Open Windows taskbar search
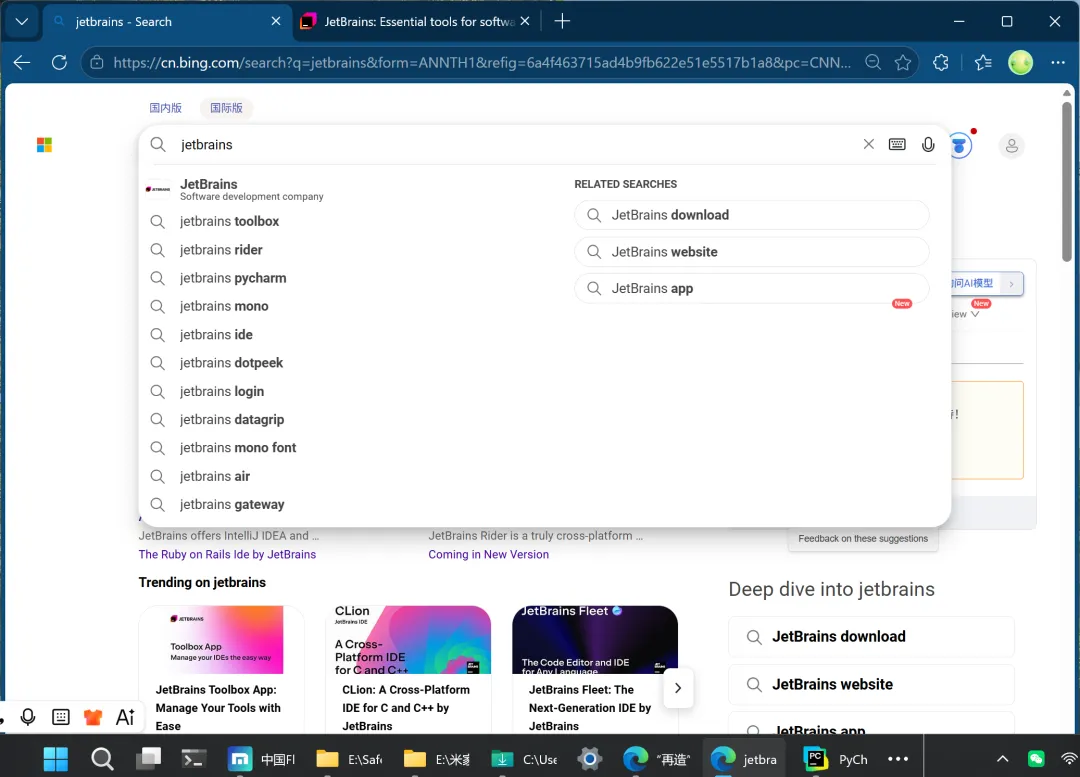The height and width of the screenshot is (777, 1080). (x=102, y=759)
